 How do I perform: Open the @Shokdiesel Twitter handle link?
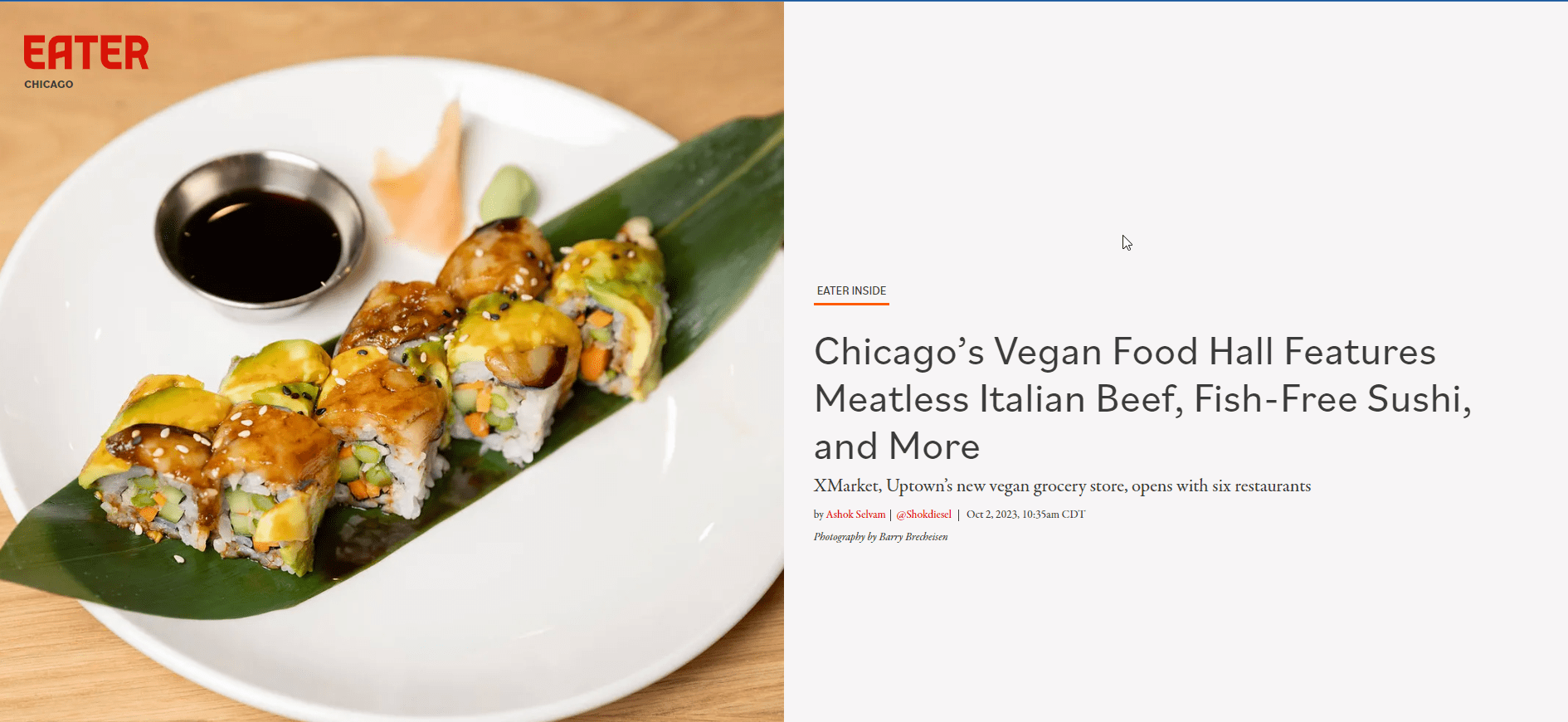tap(924, 515)
